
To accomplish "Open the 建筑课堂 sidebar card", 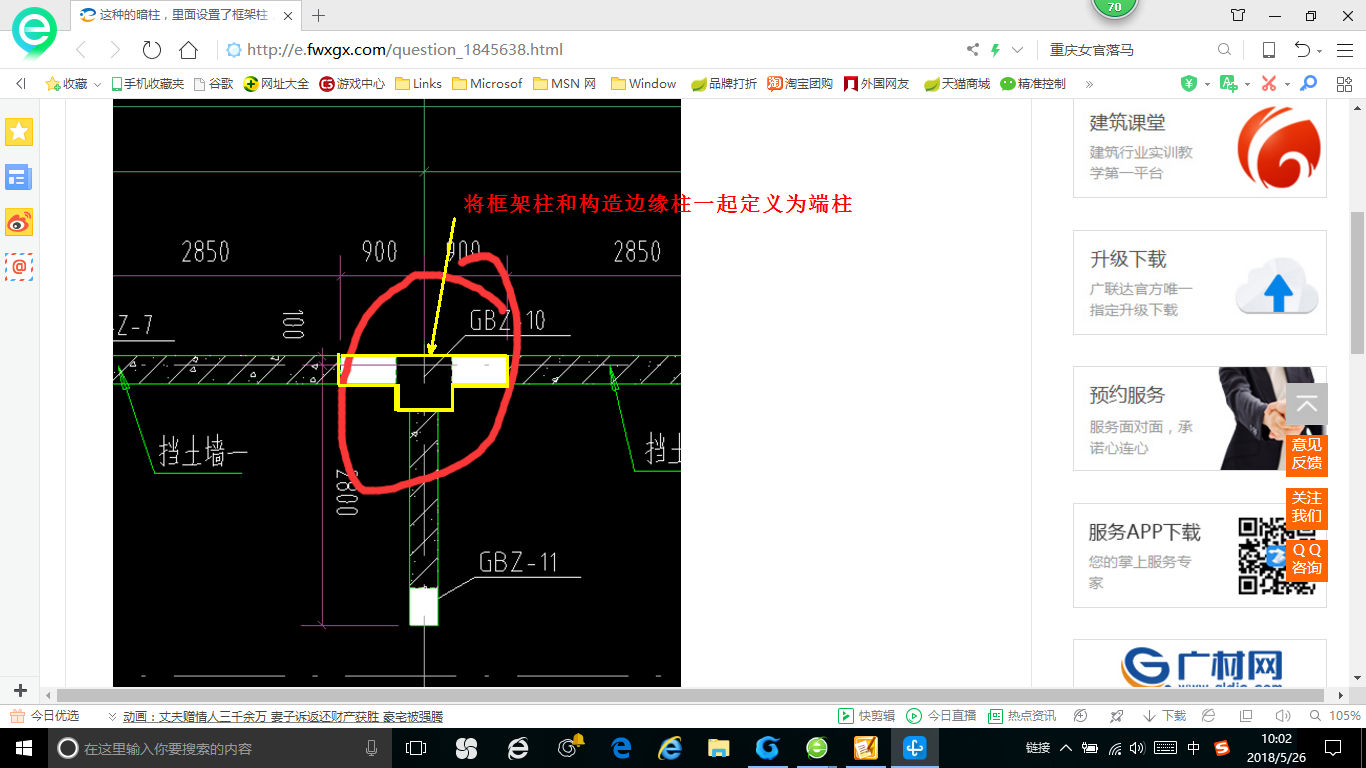I will [1200, 148].
